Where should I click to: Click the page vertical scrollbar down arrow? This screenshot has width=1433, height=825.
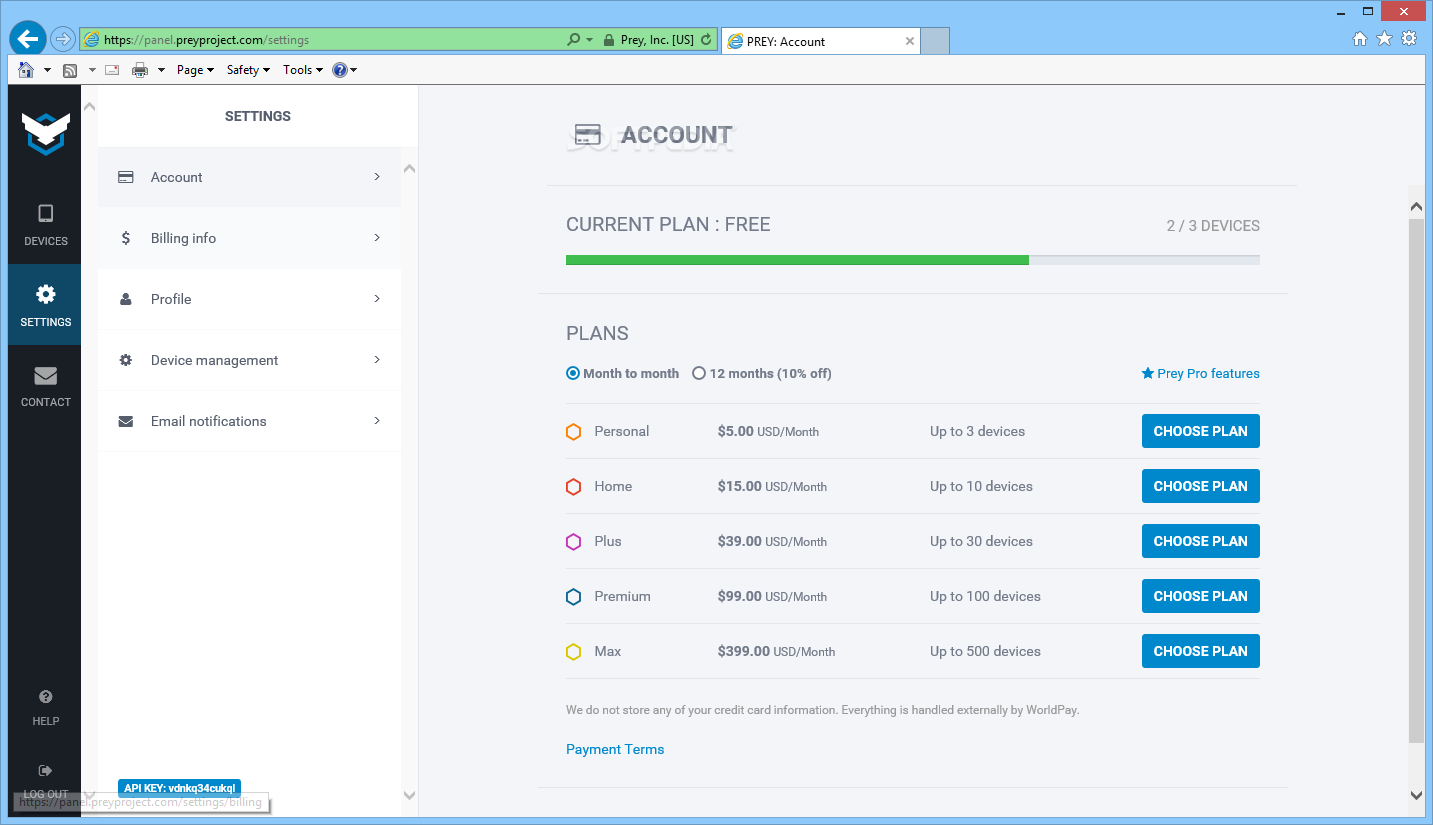(1416, 795)
